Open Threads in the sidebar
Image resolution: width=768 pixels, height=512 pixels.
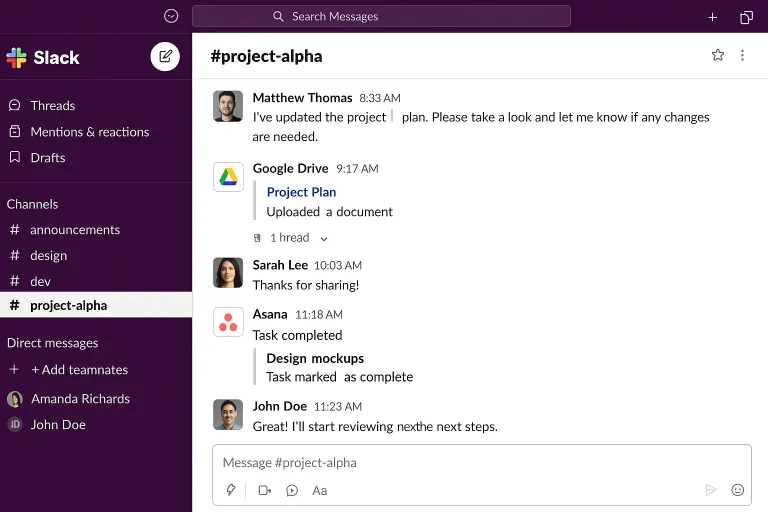pyautogui.click(x=52, y=105)
